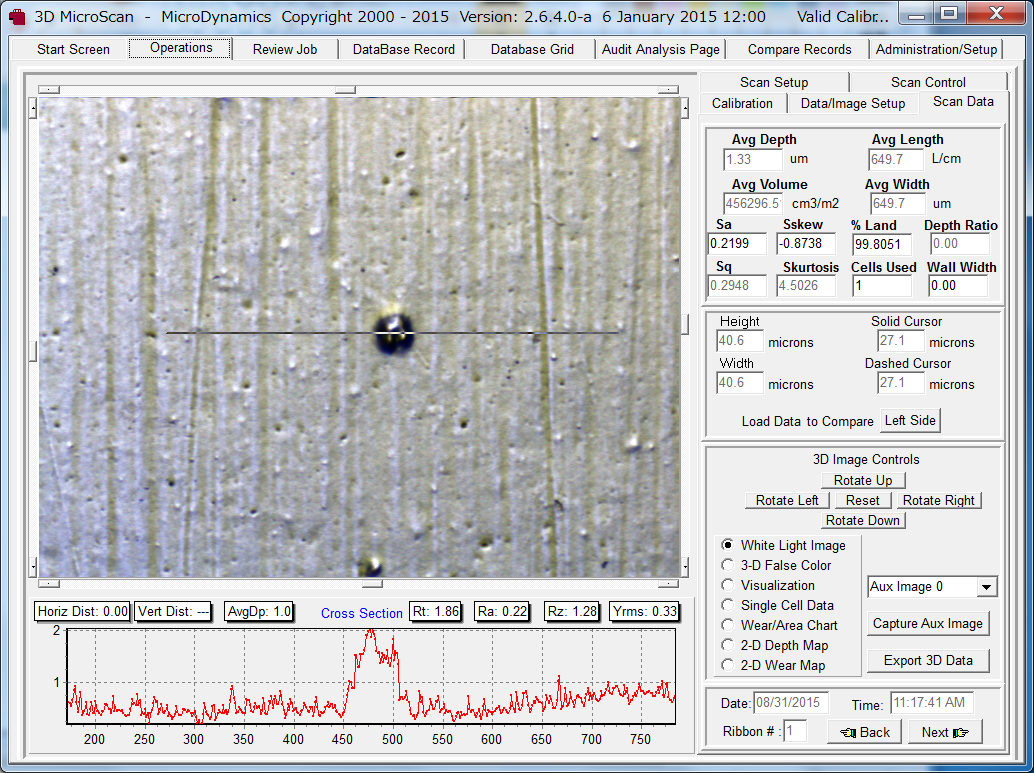
Task: Enable the Wear/Area Chart radio button
Action: click(728, 625)
